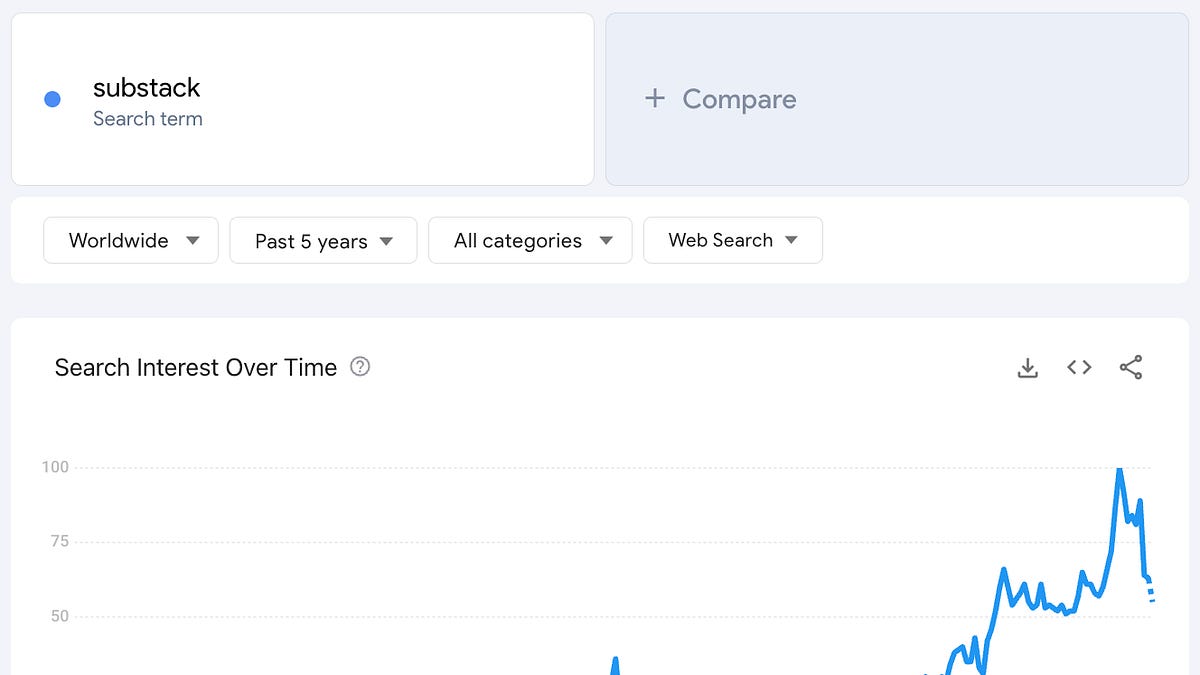Select the substack search term card

tap(300, 98)
